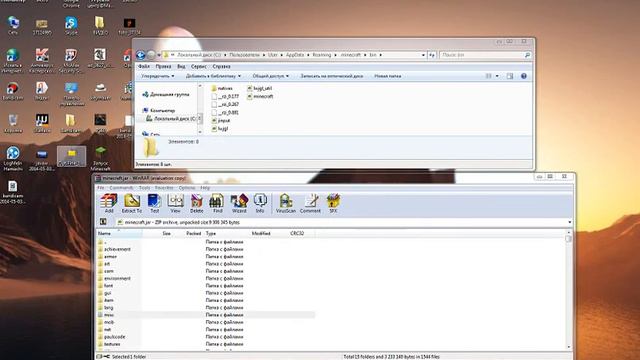The width and height of the screenshot is (640, 360).
Task: Open the Kaspersky antivirus desktop icon
Action: pos(42,60)
